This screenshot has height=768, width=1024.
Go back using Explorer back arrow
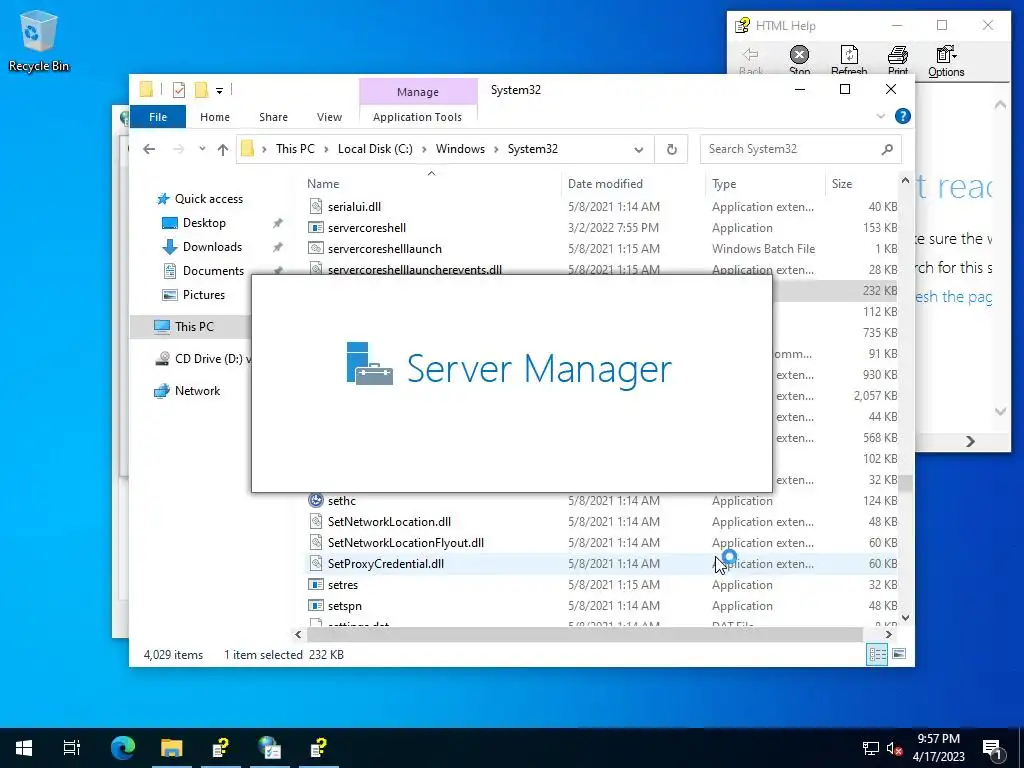(149, 149)
